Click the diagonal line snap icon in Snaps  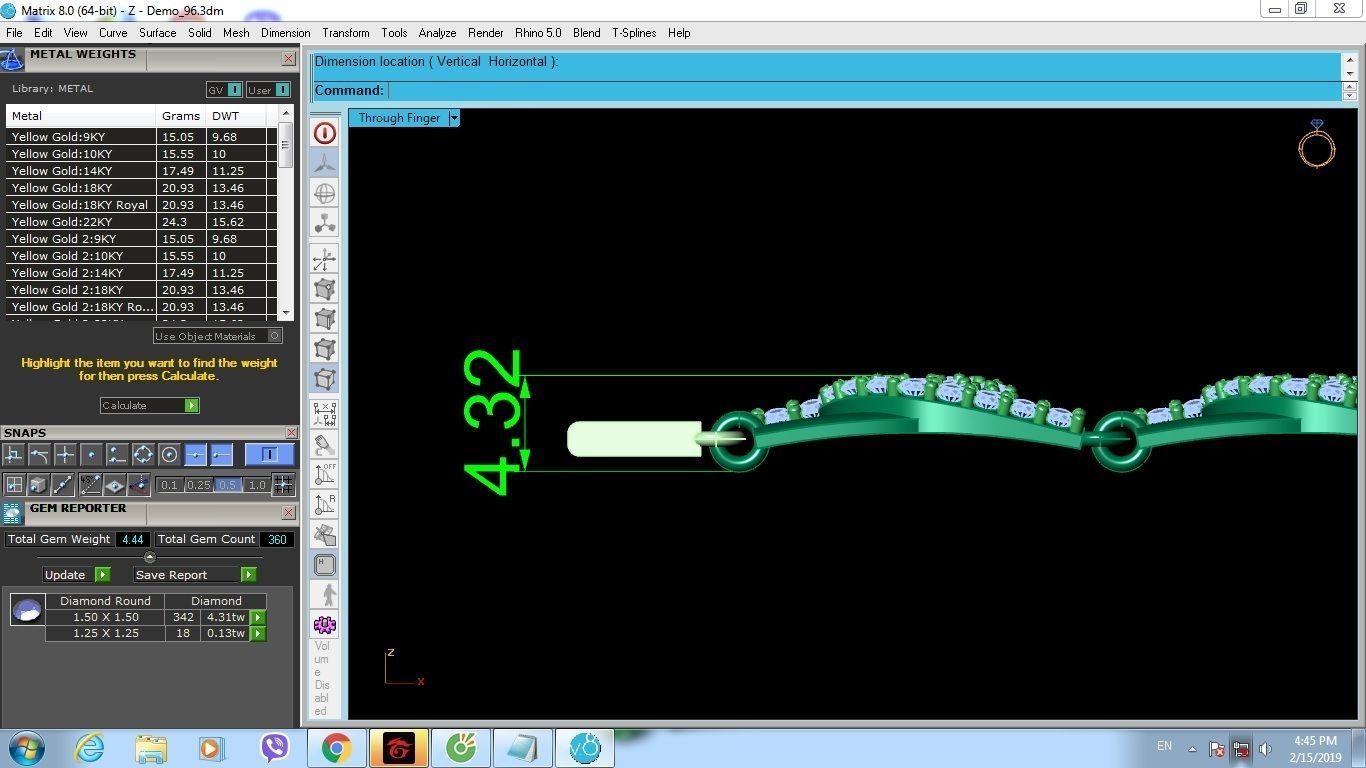pos(63,485)
